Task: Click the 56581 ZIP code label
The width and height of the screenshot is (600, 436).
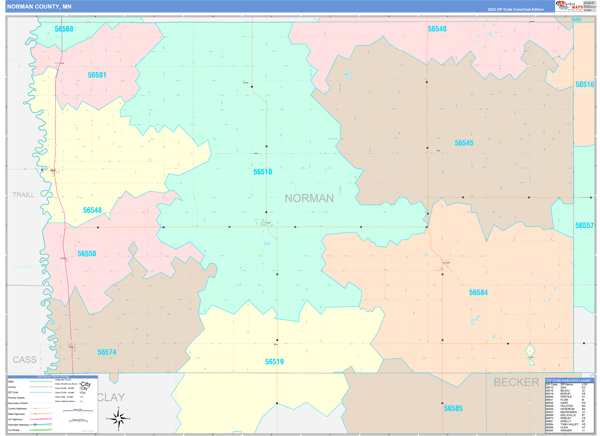Action: (97, 75)
